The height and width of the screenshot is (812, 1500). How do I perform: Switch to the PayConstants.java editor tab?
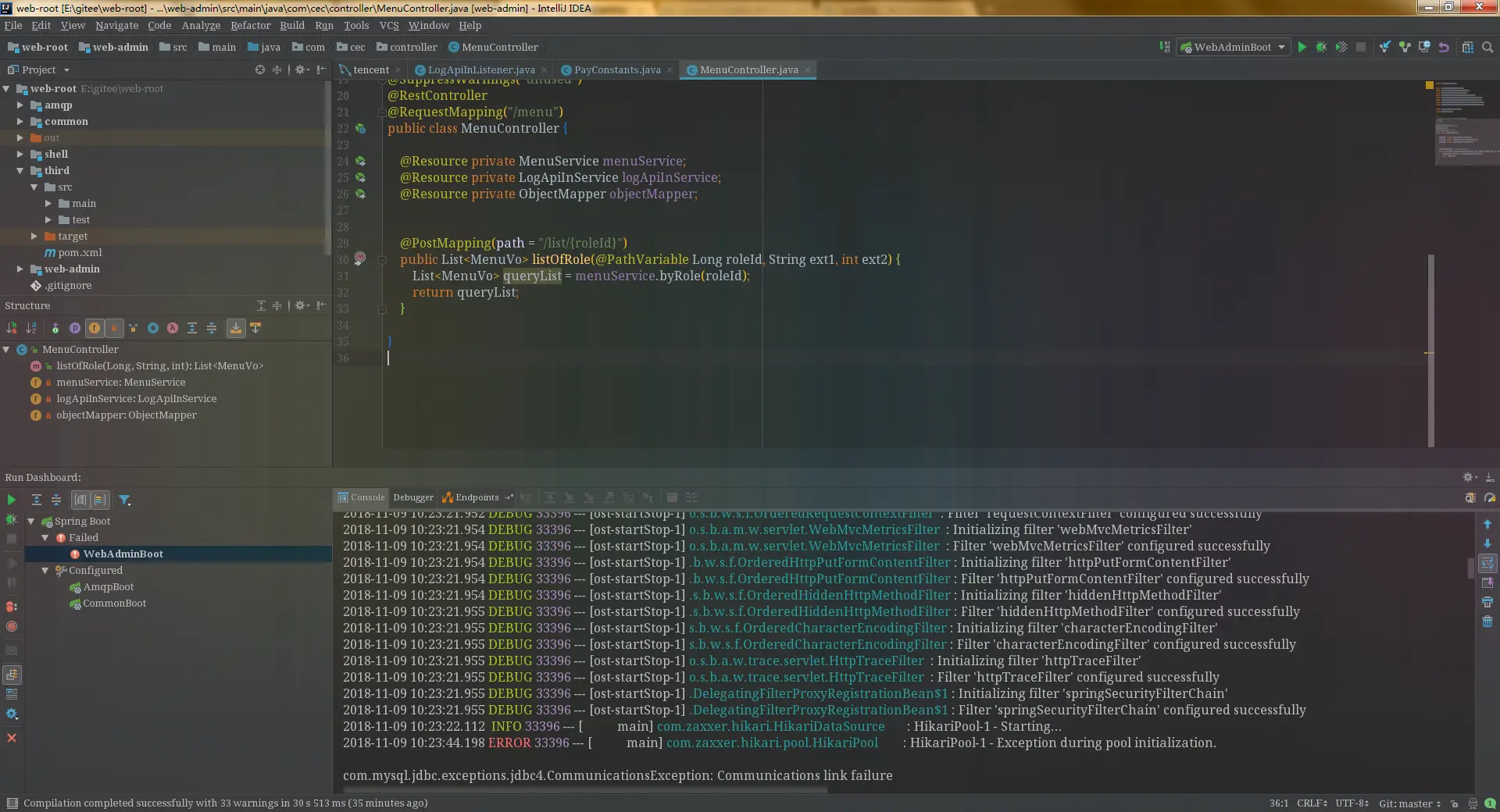(x=617, y=69)
